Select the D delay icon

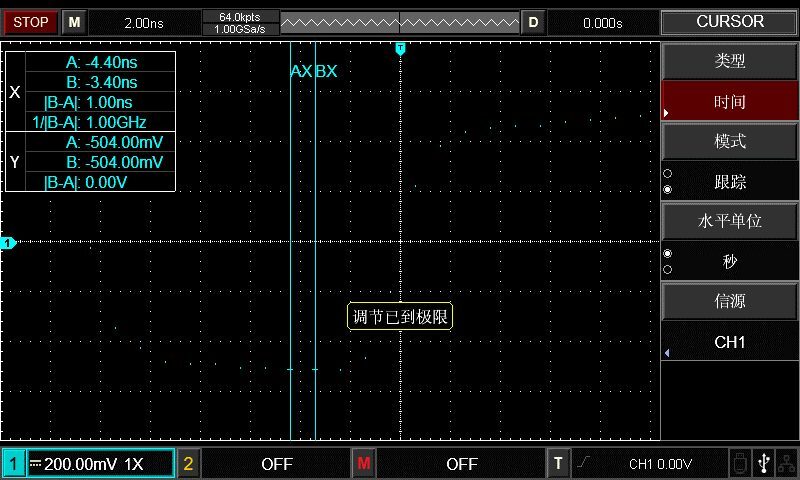point(533,22)
